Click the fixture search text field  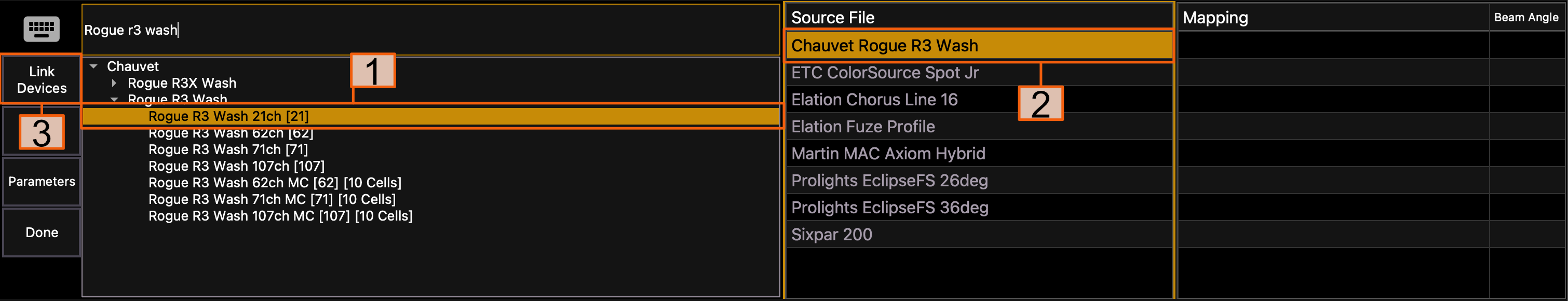426,30
